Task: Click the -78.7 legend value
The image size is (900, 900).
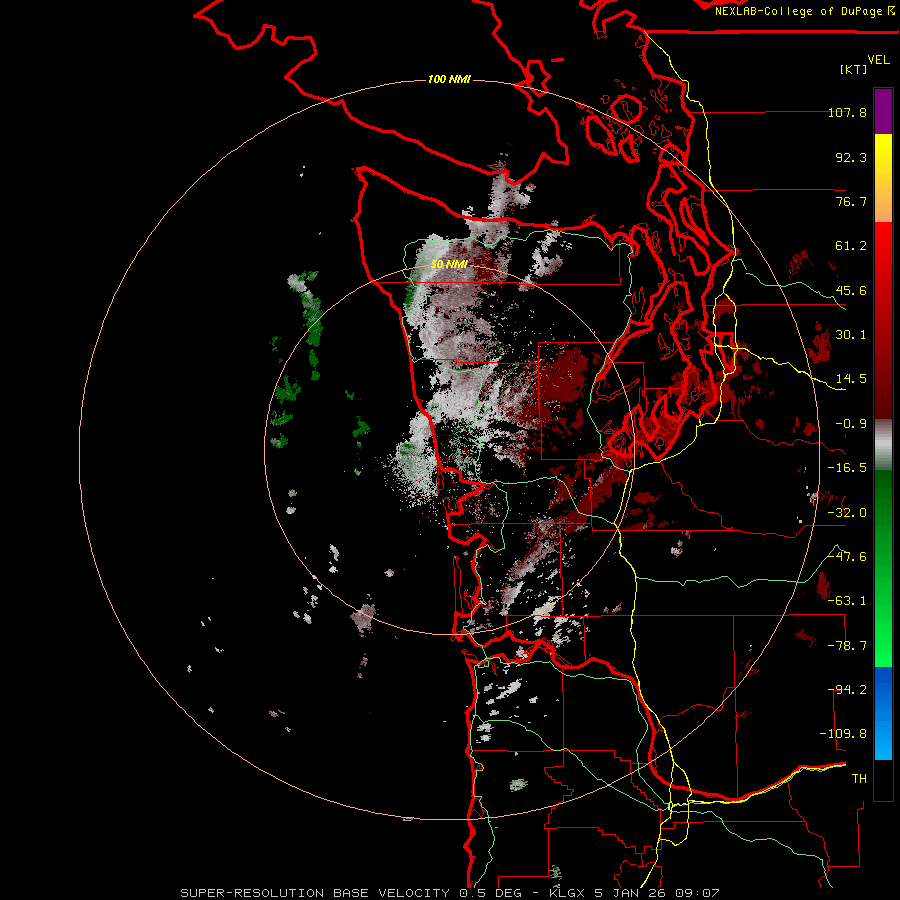Action: (847, 646)
